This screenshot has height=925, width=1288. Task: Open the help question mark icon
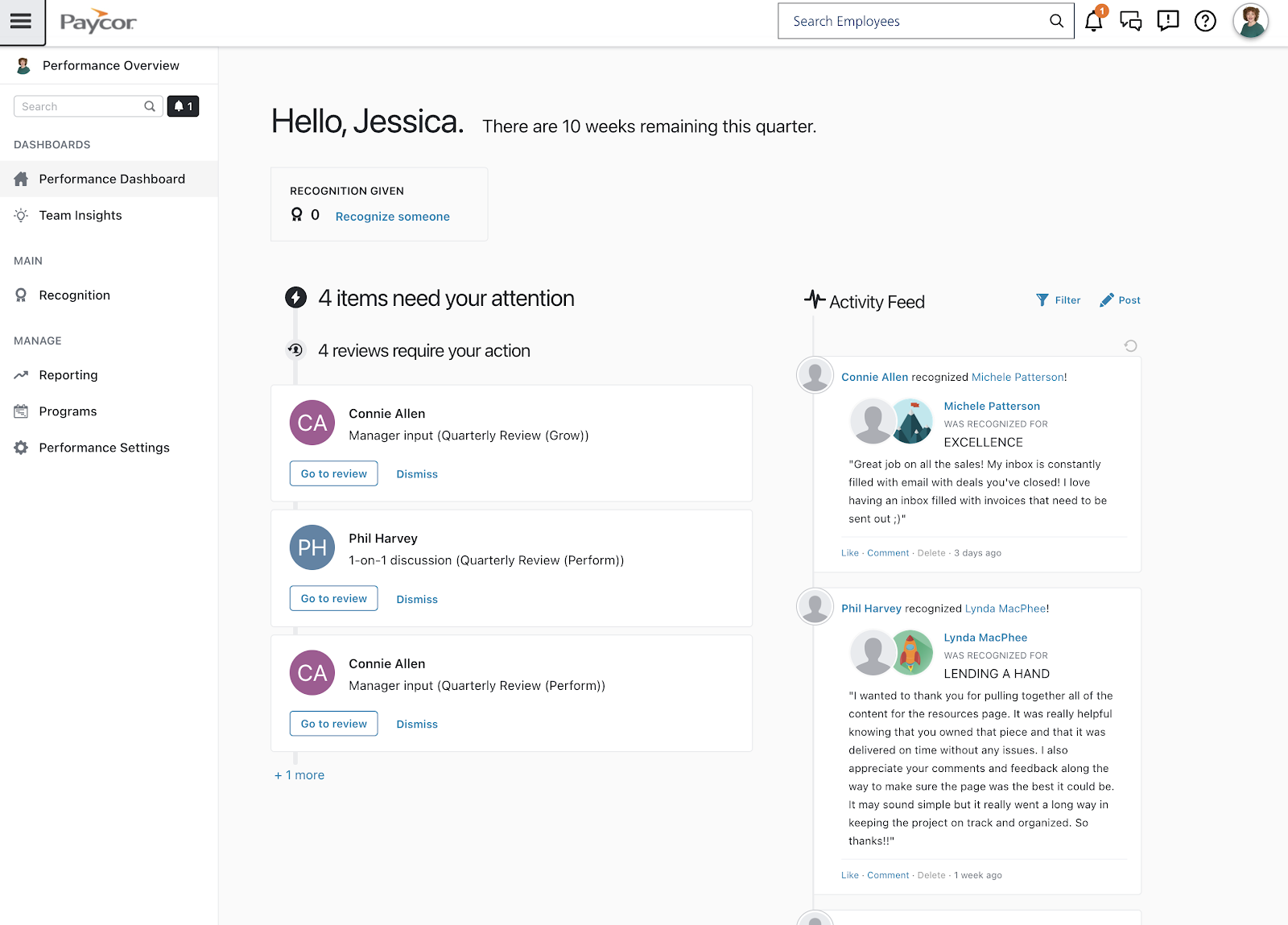[1205, 21]
